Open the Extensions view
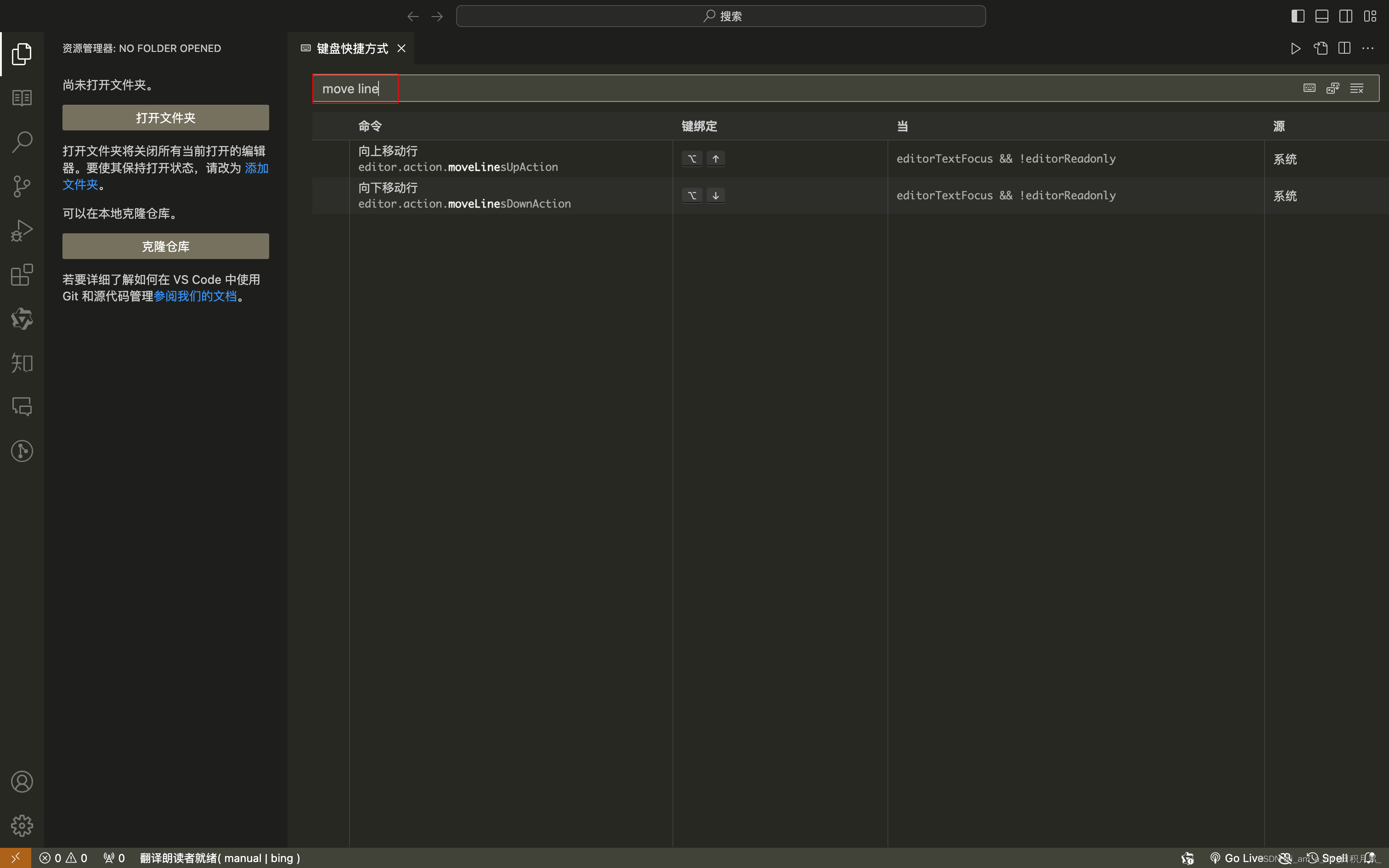Viewport: 1389px width, 868px height. click(x=22, y=275)
